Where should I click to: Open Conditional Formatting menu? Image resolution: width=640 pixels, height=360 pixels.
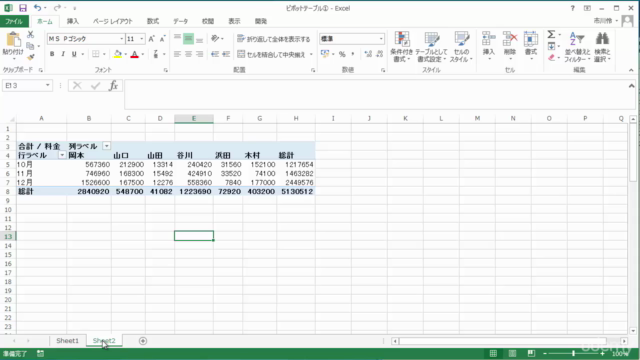click(x=402, y=47)
